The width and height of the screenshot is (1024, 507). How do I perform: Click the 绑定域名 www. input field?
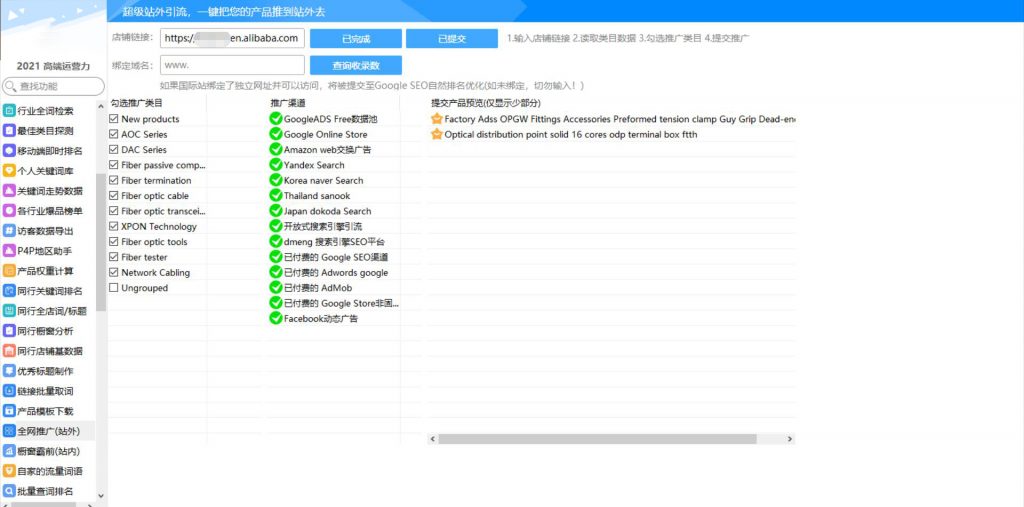tap(232, 65)
